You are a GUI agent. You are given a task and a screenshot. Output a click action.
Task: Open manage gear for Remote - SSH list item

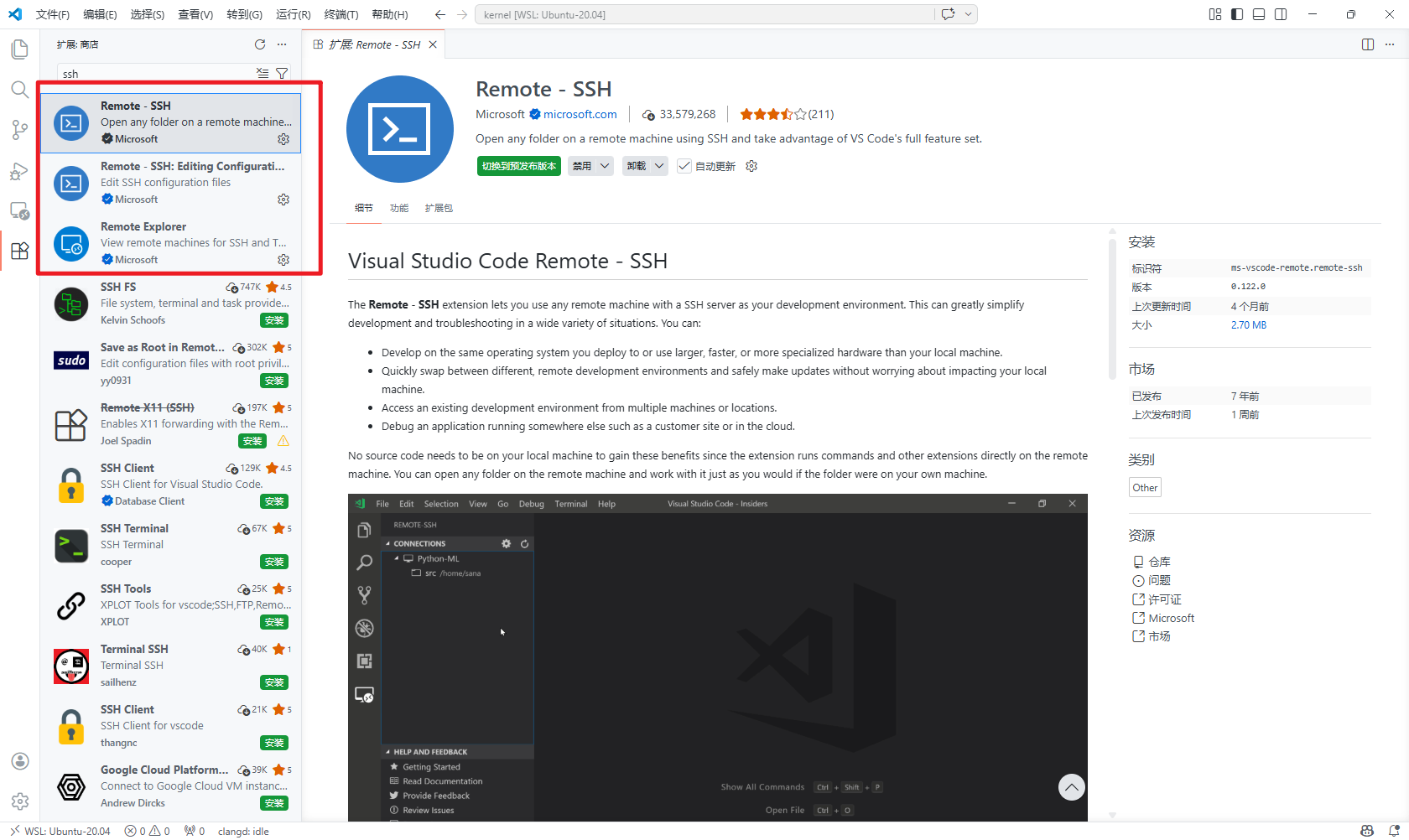coord(283,139)
